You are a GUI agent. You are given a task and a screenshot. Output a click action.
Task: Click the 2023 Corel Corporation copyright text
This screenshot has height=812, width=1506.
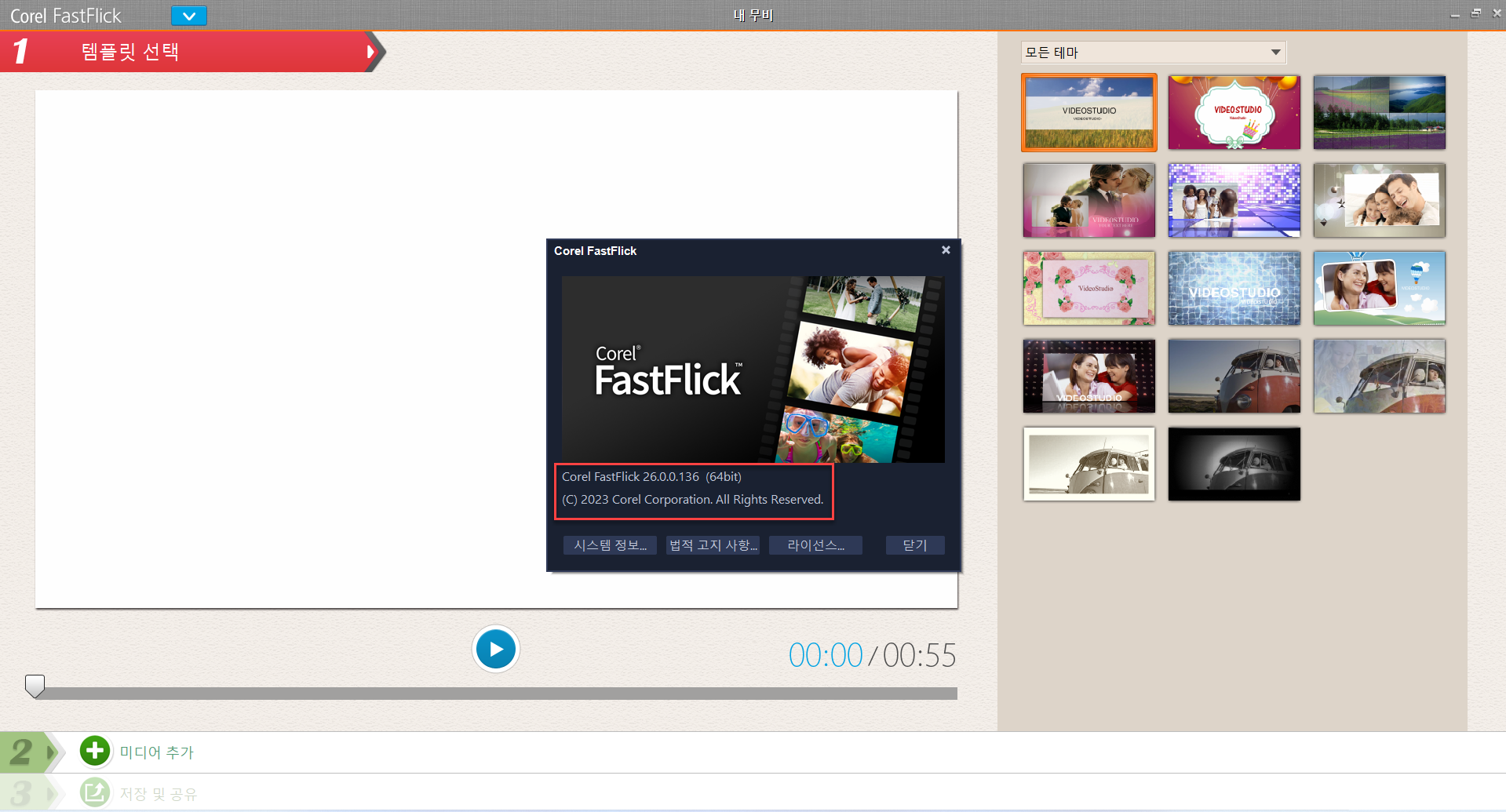point(692,499)
